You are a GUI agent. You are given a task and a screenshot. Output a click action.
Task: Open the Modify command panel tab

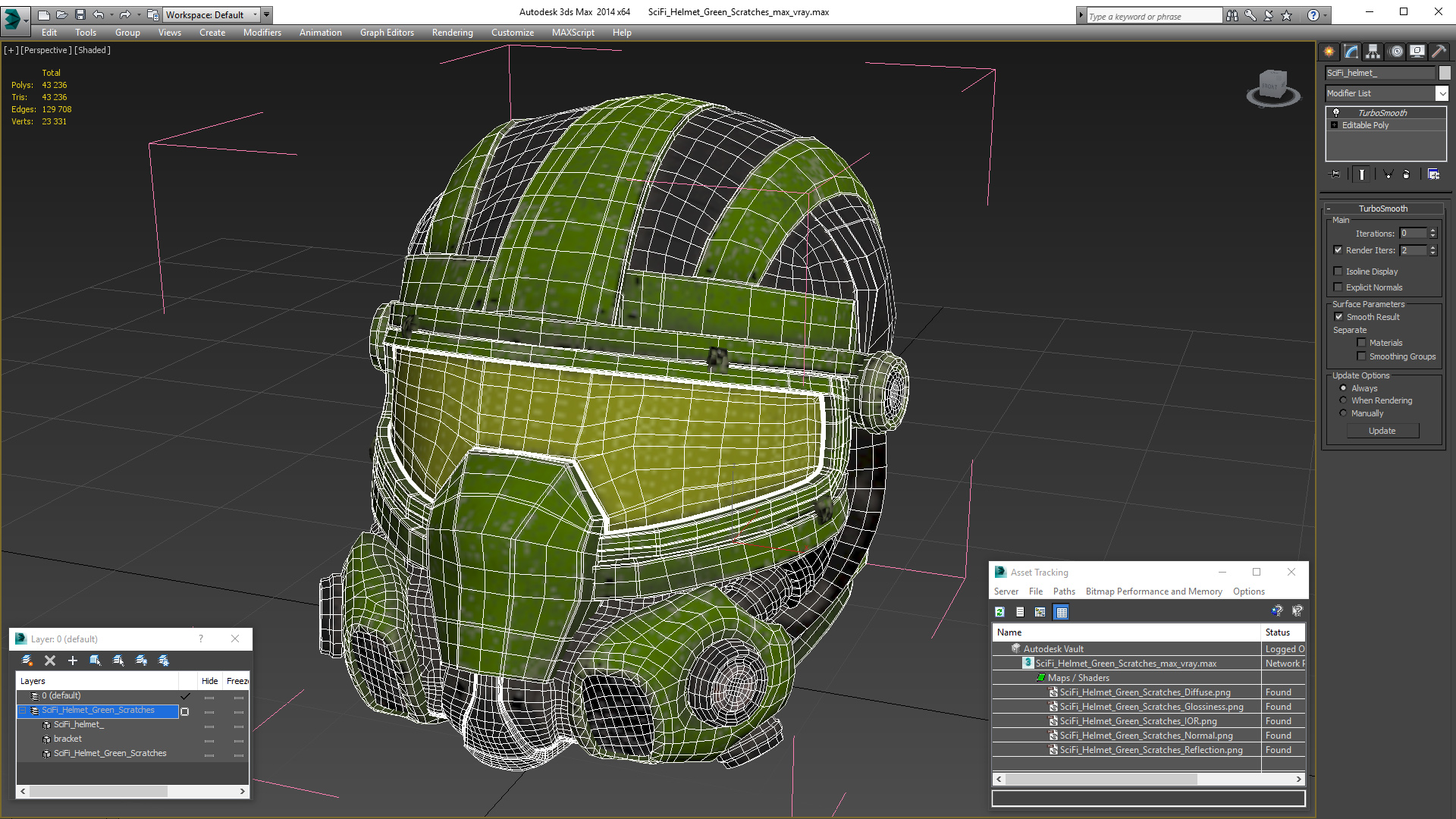tap(1351, 52)
